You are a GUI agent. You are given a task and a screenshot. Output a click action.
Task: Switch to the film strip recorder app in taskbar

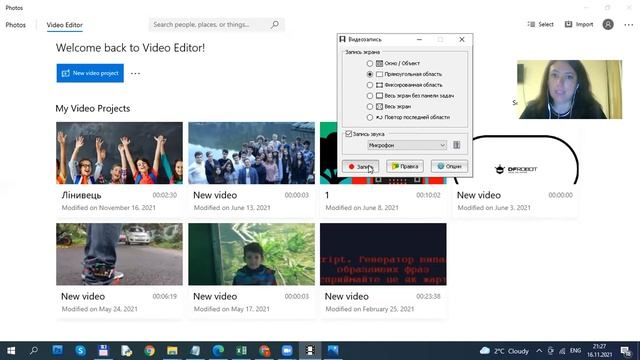point(310,351)
